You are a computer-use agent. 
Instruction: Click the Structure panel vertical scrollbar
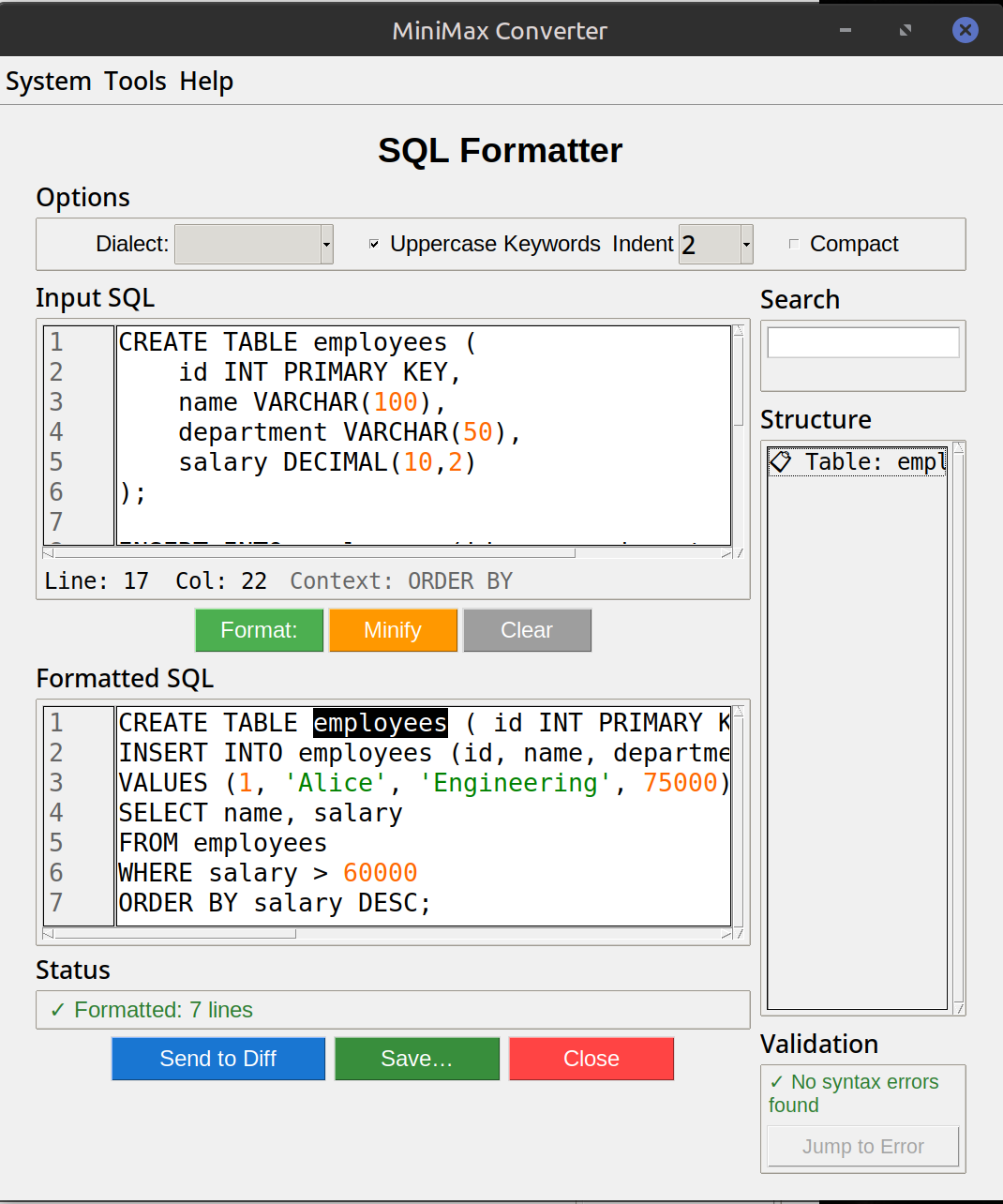(958, 729)
